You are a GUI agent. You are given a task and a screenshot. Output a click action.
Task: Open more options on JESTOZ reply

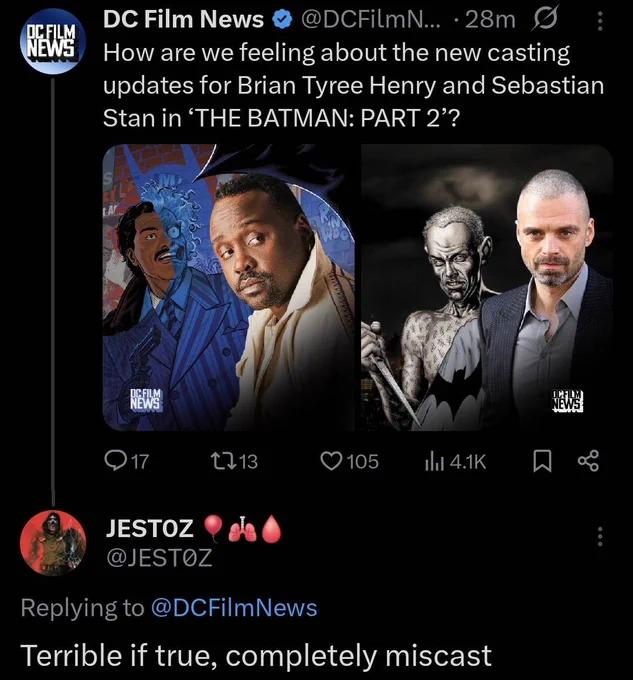click(x=600, y=536)
